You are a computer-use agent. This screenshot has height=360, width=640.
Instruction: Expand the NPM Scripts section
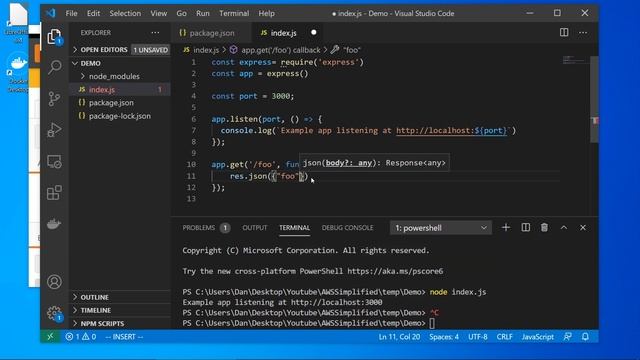click(x=120, y=323)
